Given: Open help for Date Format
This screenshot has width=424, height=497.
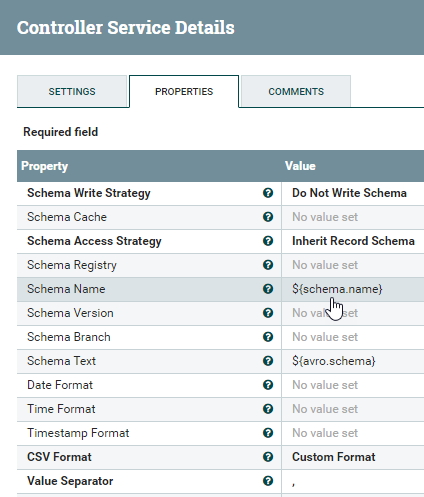Looking at the screenshot, I should click(x=268, y=385).
